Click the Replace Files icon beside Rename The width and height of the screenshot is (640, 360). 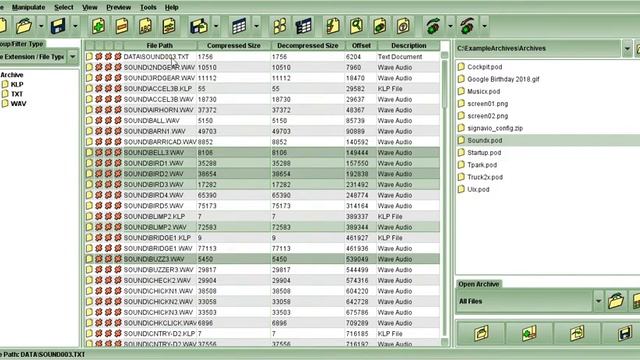169,26
